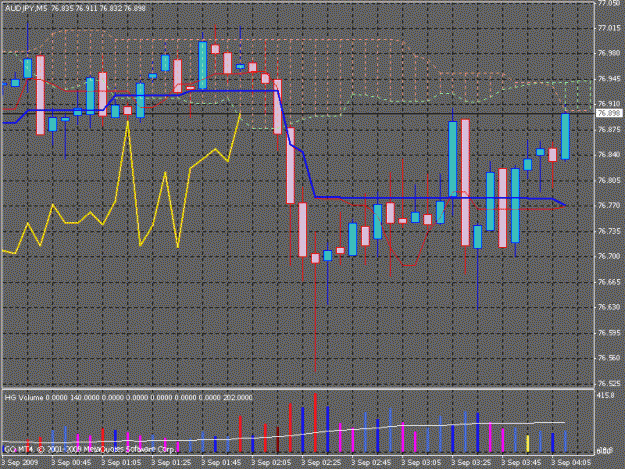Select the highlighted current price tag 76.898
Image resolution: width=625 pixels, height=469 pixels.
[610, 114]
